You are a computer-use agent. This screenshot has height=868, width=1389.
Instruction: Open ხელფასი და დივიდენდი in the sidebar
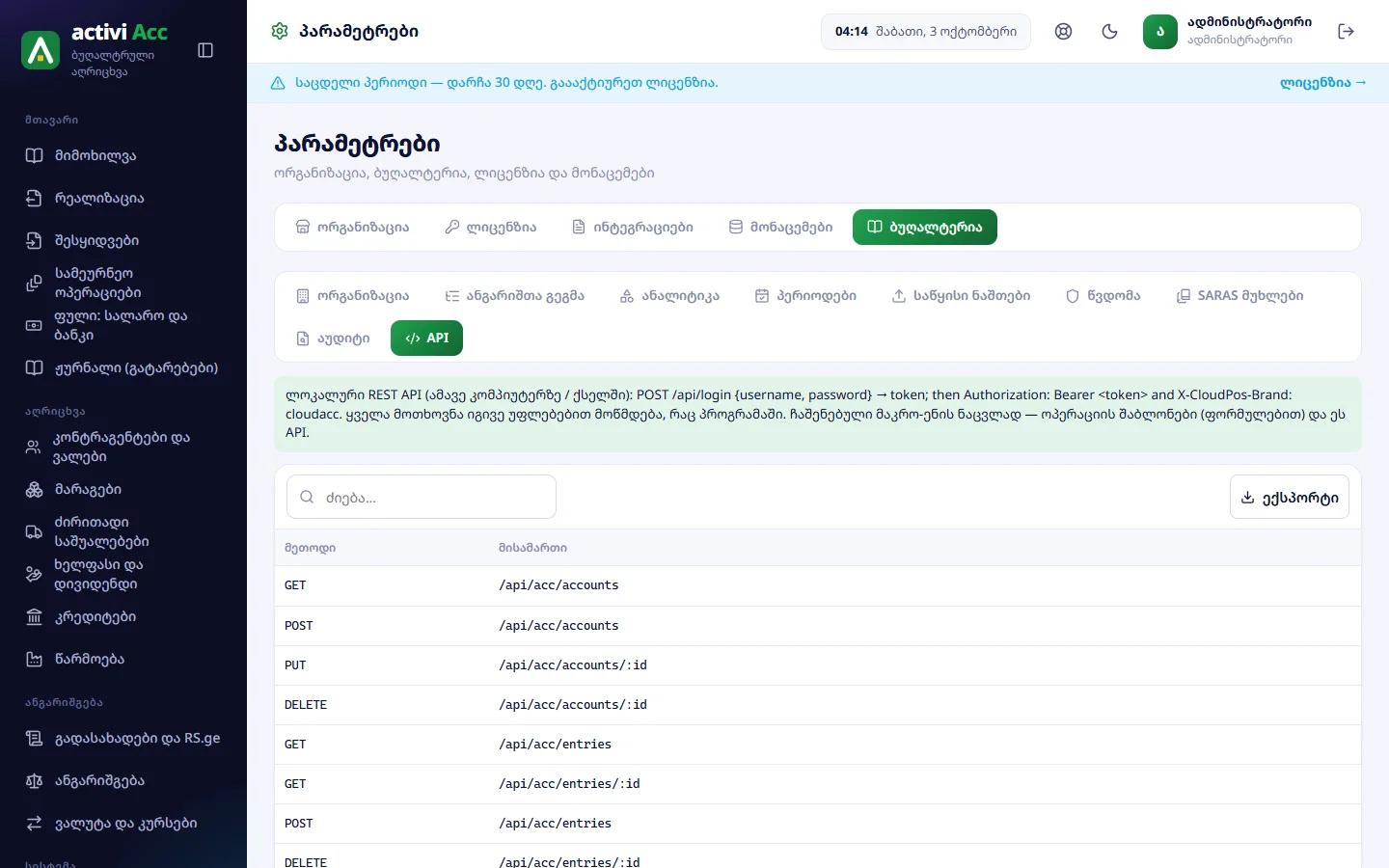(x=123, y=574)
